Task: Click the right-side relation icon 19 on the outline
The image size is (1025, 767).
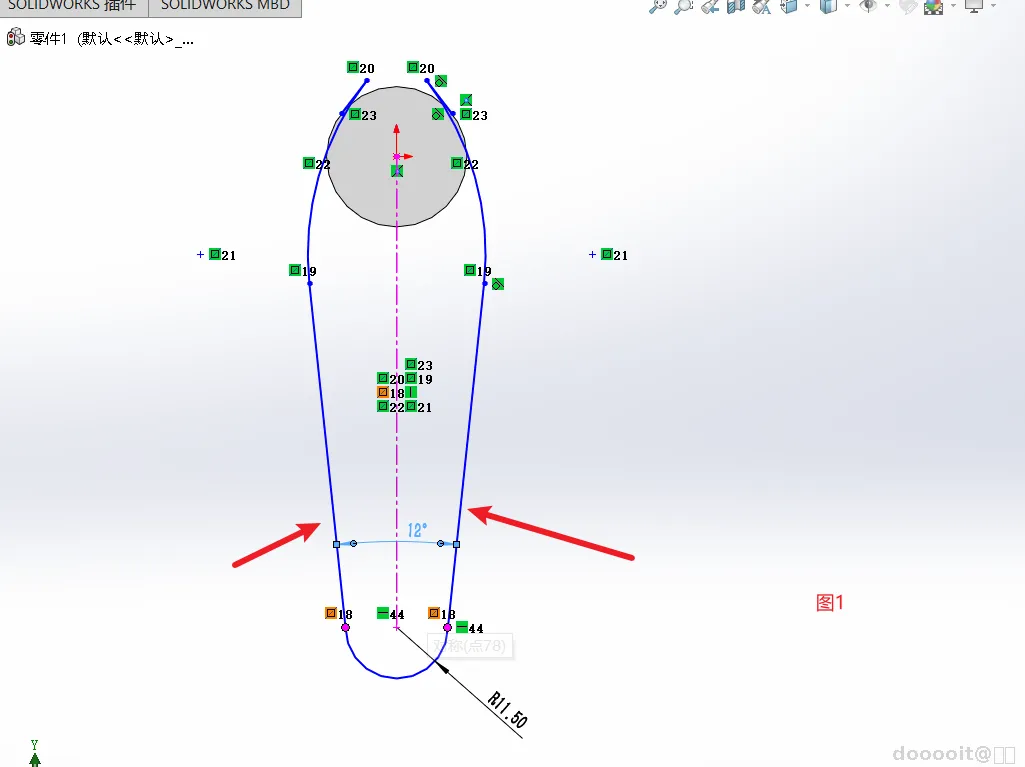Action: [x=470, y=270]
